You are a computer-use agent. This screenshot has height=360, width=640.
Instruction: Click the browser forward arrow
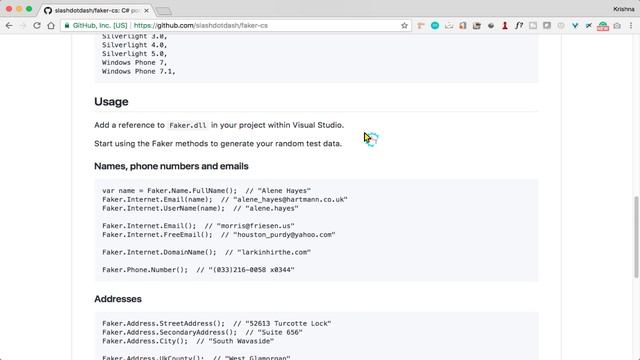pos(23,25)
